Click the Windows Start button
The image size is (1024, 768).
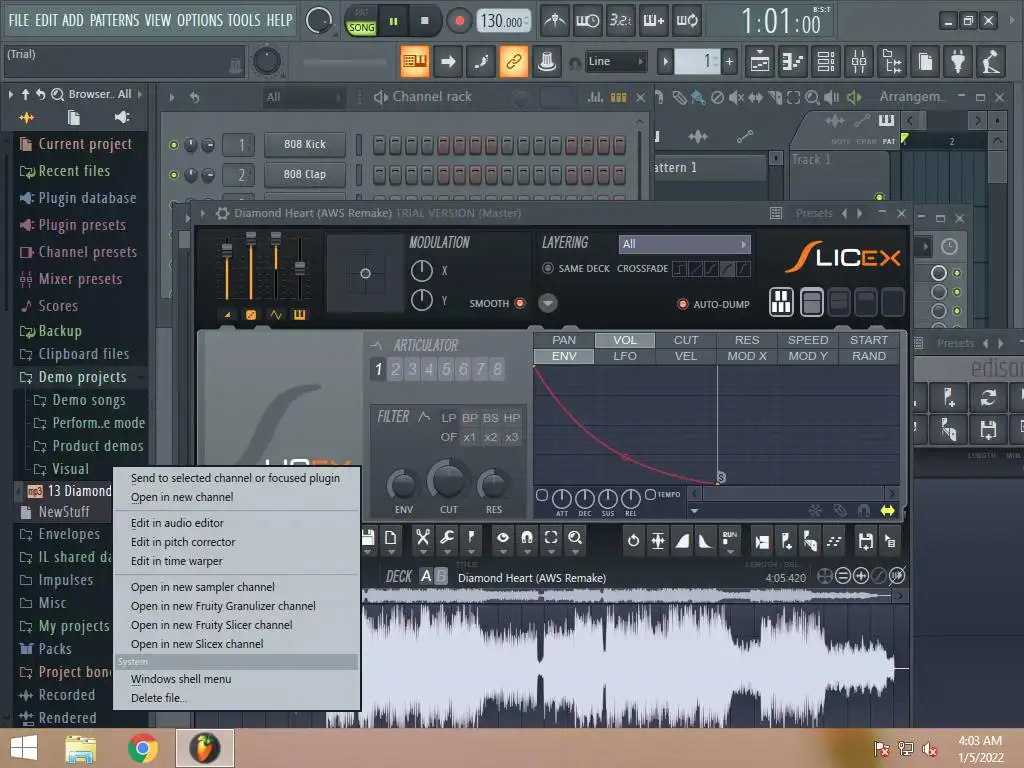point(24,748)
